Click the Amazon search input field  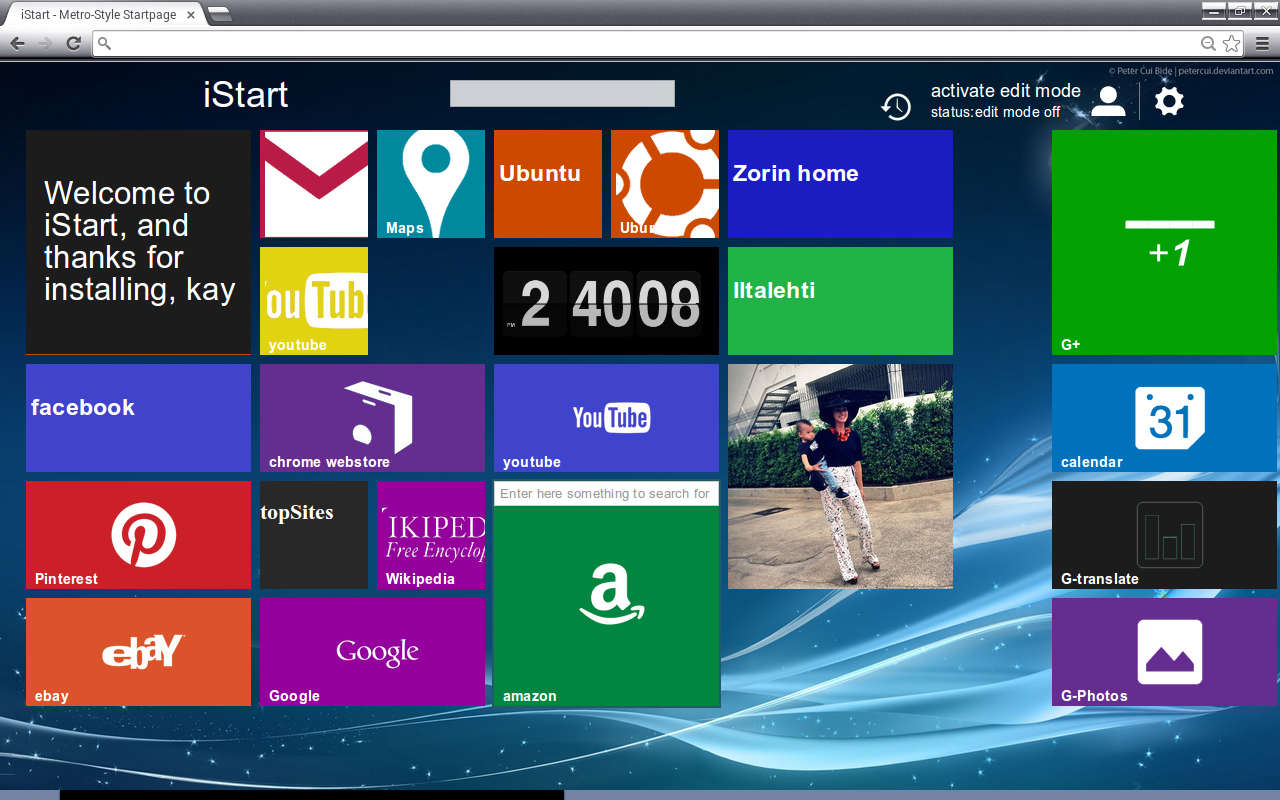[x=606, y=494]
